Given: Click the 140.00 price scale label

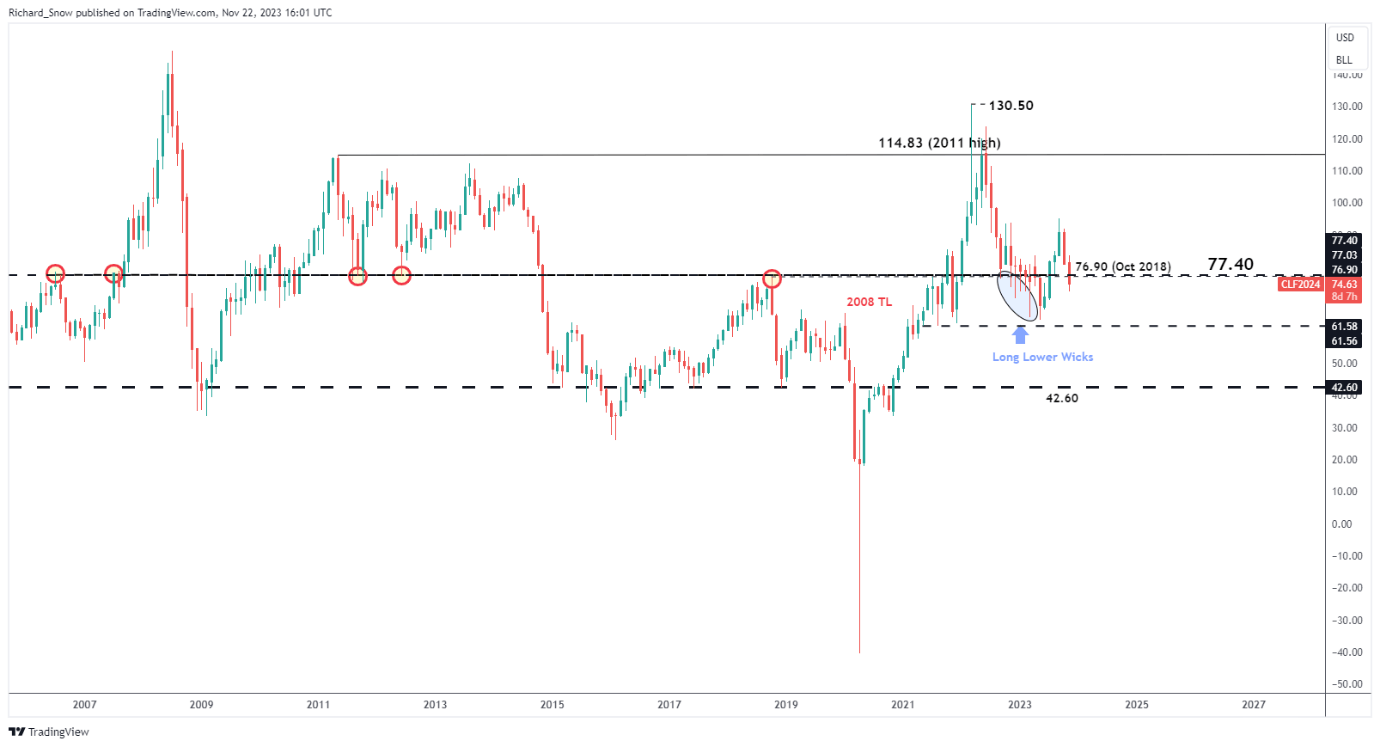Looking at the screenshot, I should coord(1345,75).
